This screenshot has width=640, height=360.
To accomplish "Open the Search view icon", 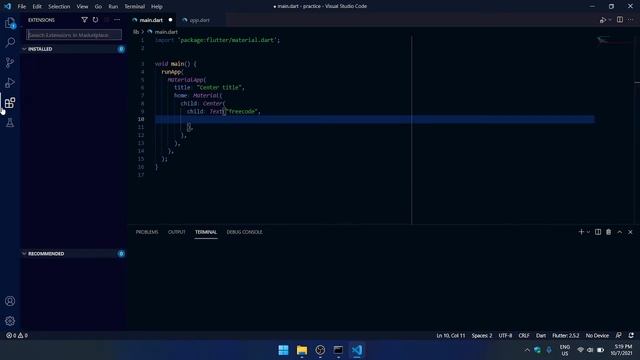I will (10, 42).
